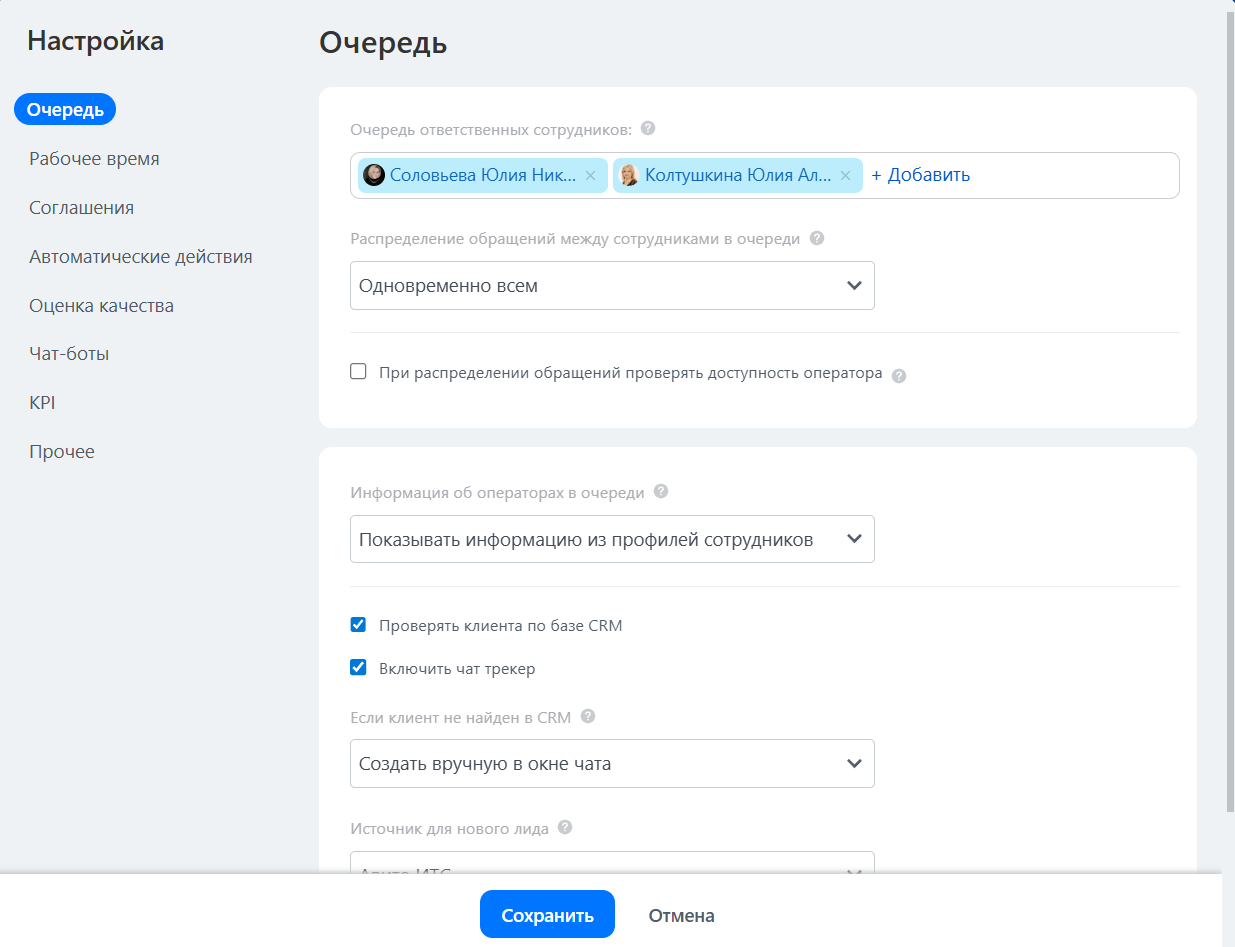Open Прочее settings section

click(x=62, y=451)
